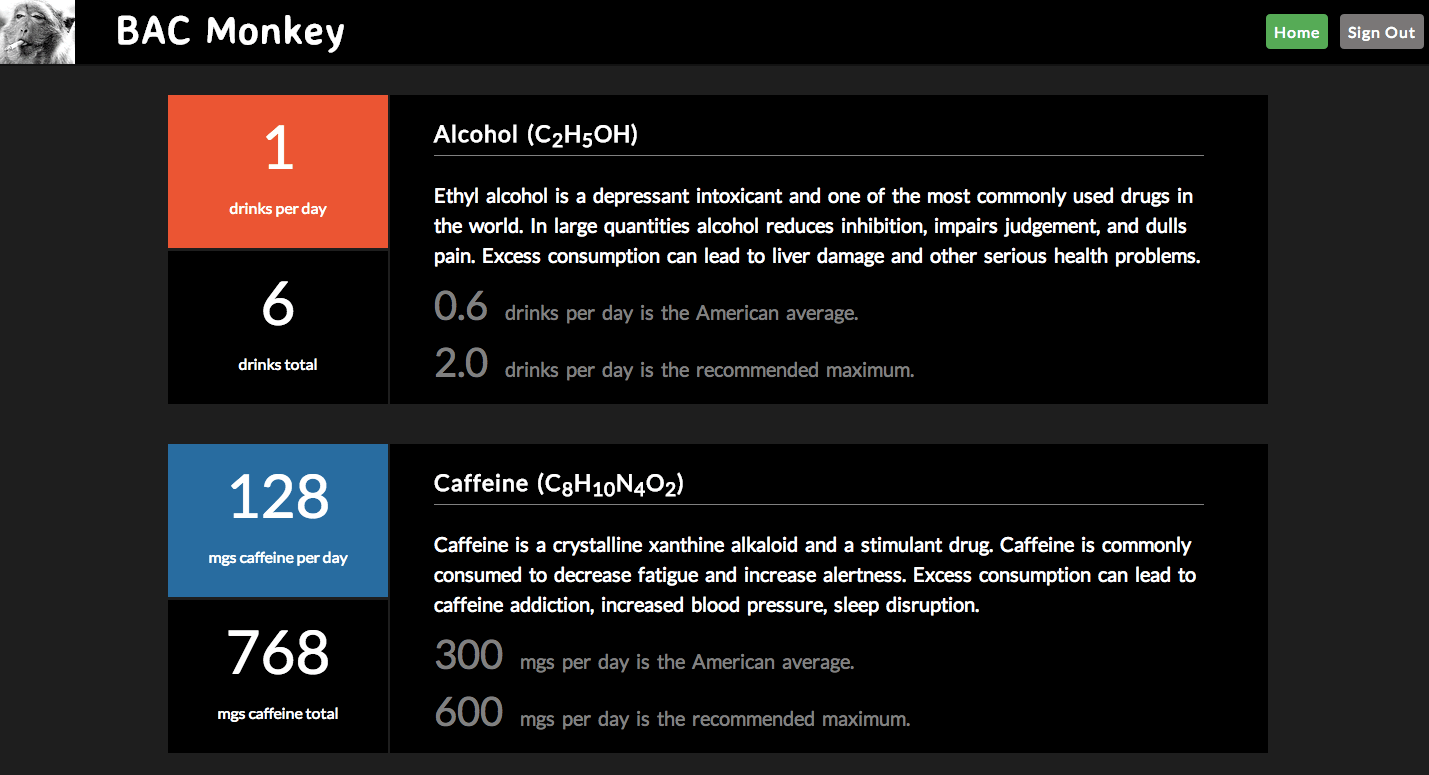Click the 2.0 recommended maximum drinks figure
Image resolution: width=1429 pixels, height=775 pixels.
click(x=461, y=363)
